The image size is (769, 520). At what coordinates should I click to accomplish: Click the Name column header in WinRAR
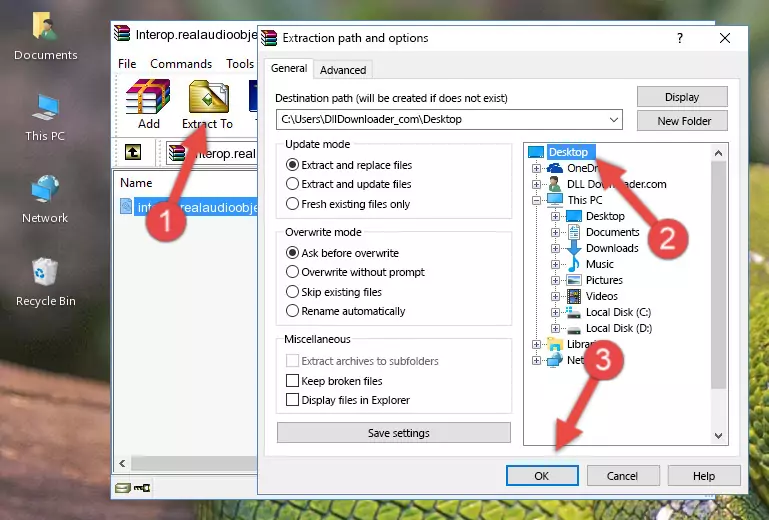pos(136,182)
